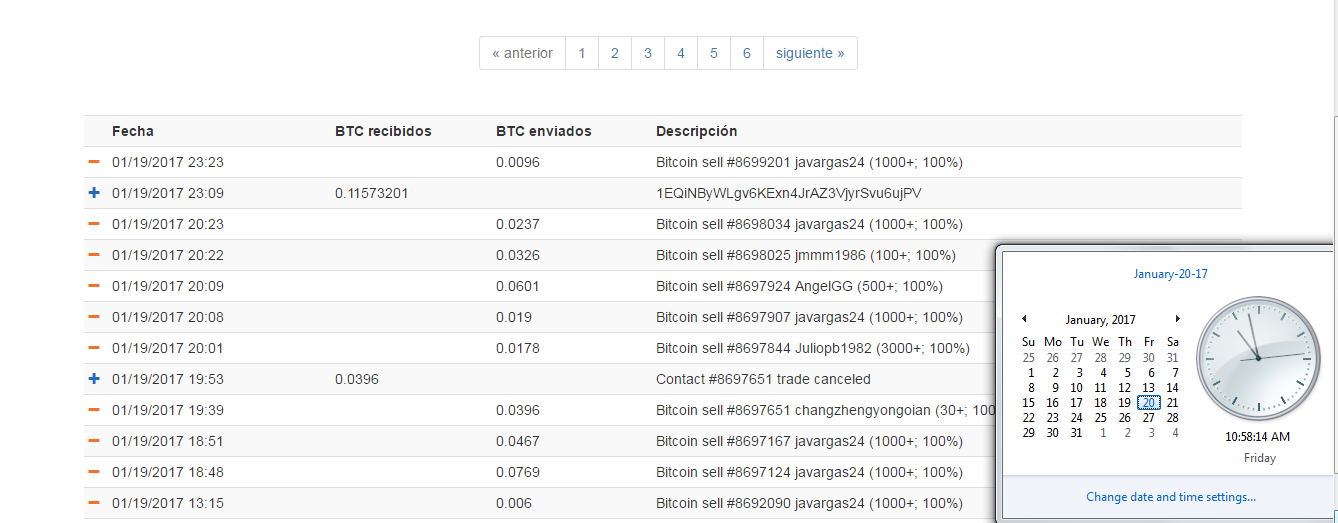The height and width of the screenshot is (523, 1338).
Task: Click the date 01/19/2017 23:23
Action: (x=168, y=162)
